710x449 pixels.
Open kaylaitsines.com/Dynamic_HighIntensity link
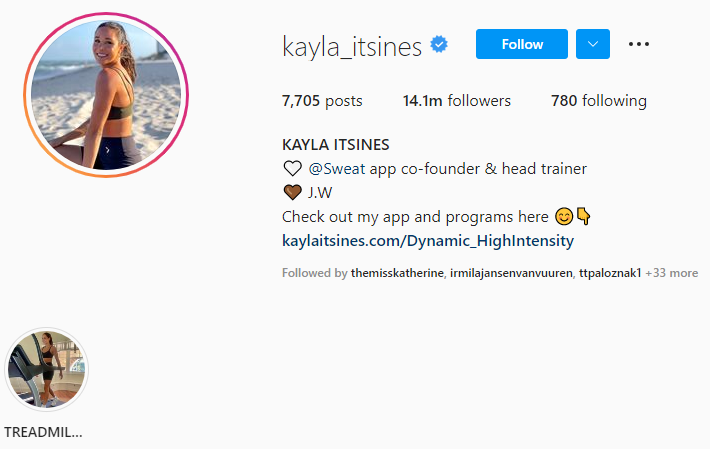click(428, 240)
